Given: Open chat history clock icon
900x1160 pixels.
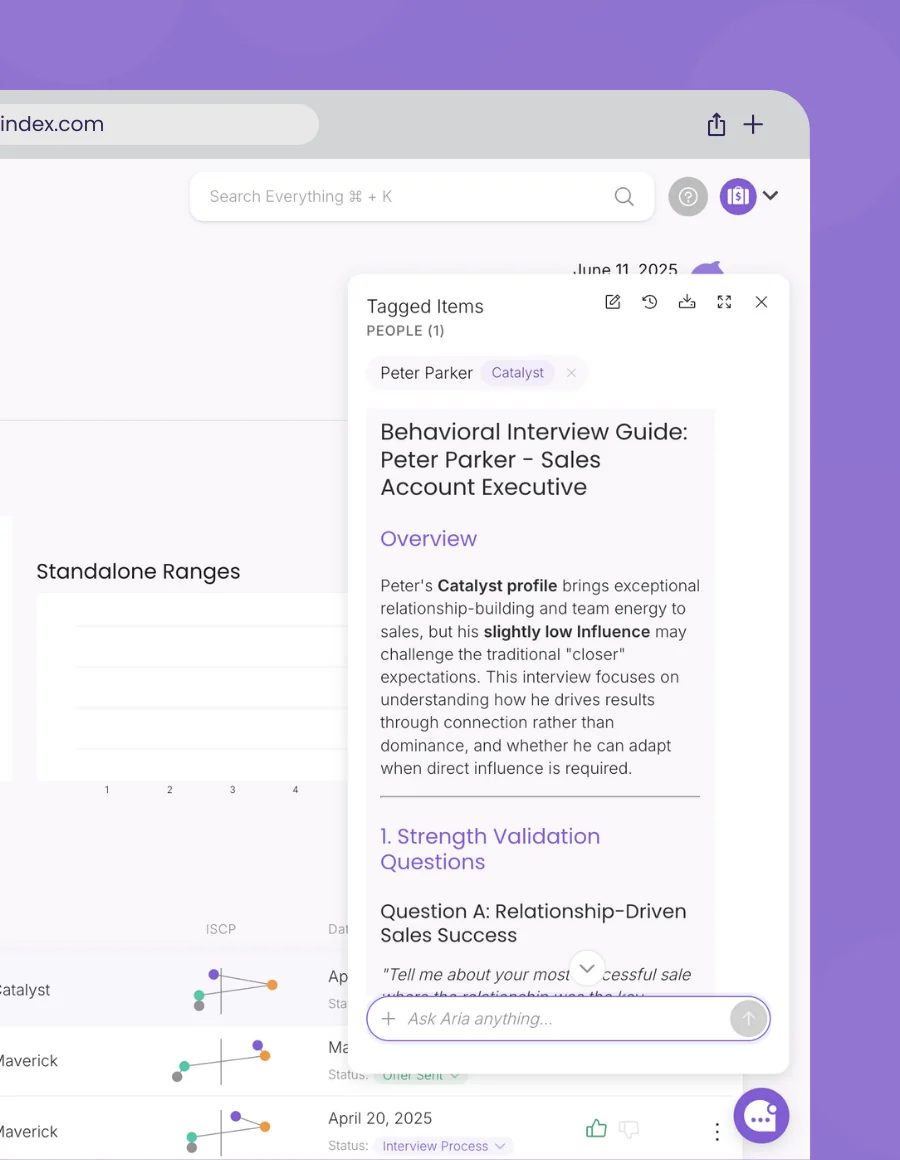Looking at the screenshot, I should 649,302.
